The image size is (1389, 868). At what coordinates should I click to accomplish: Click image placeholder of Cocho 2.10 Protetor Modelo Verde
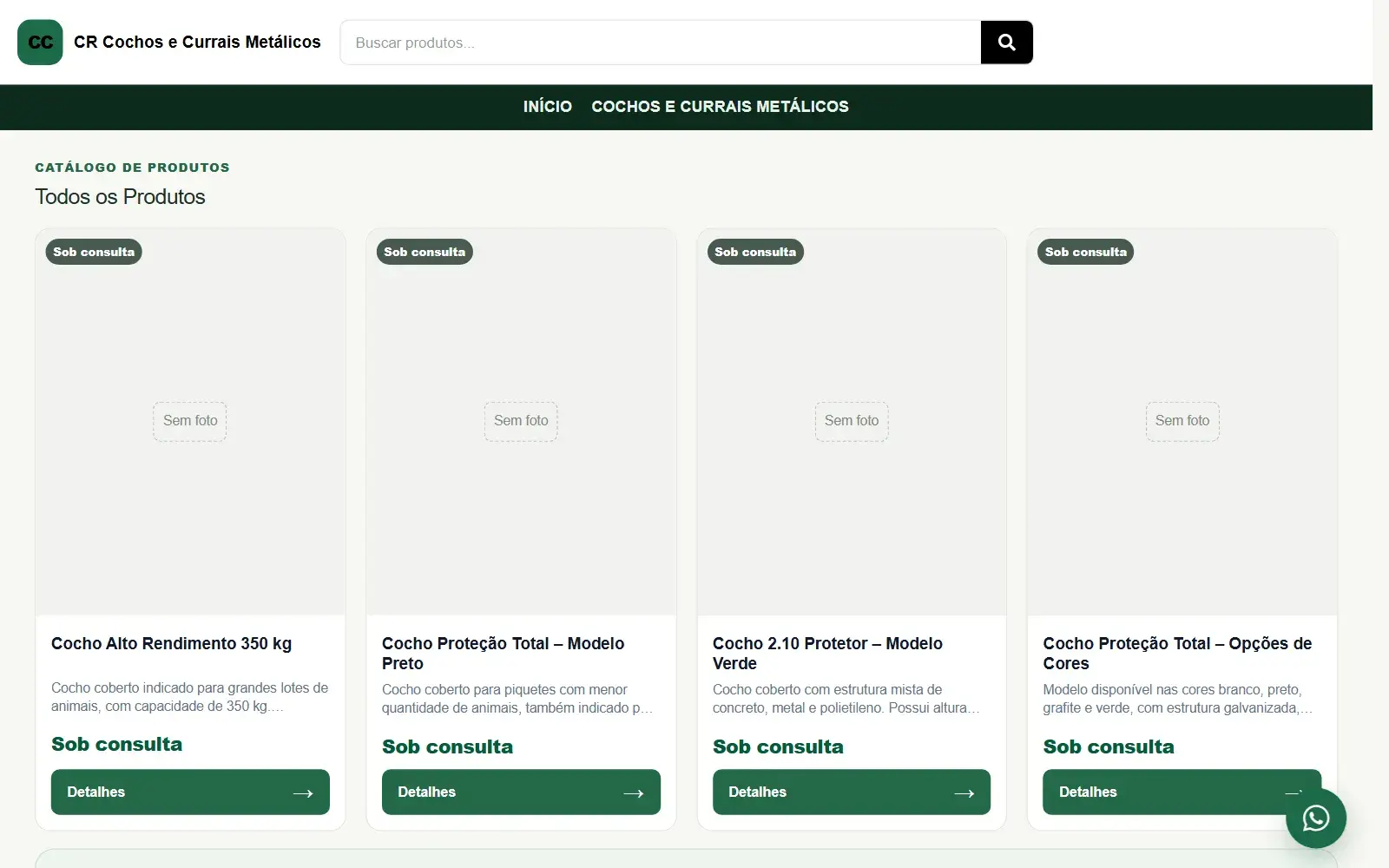pos(852,422)
